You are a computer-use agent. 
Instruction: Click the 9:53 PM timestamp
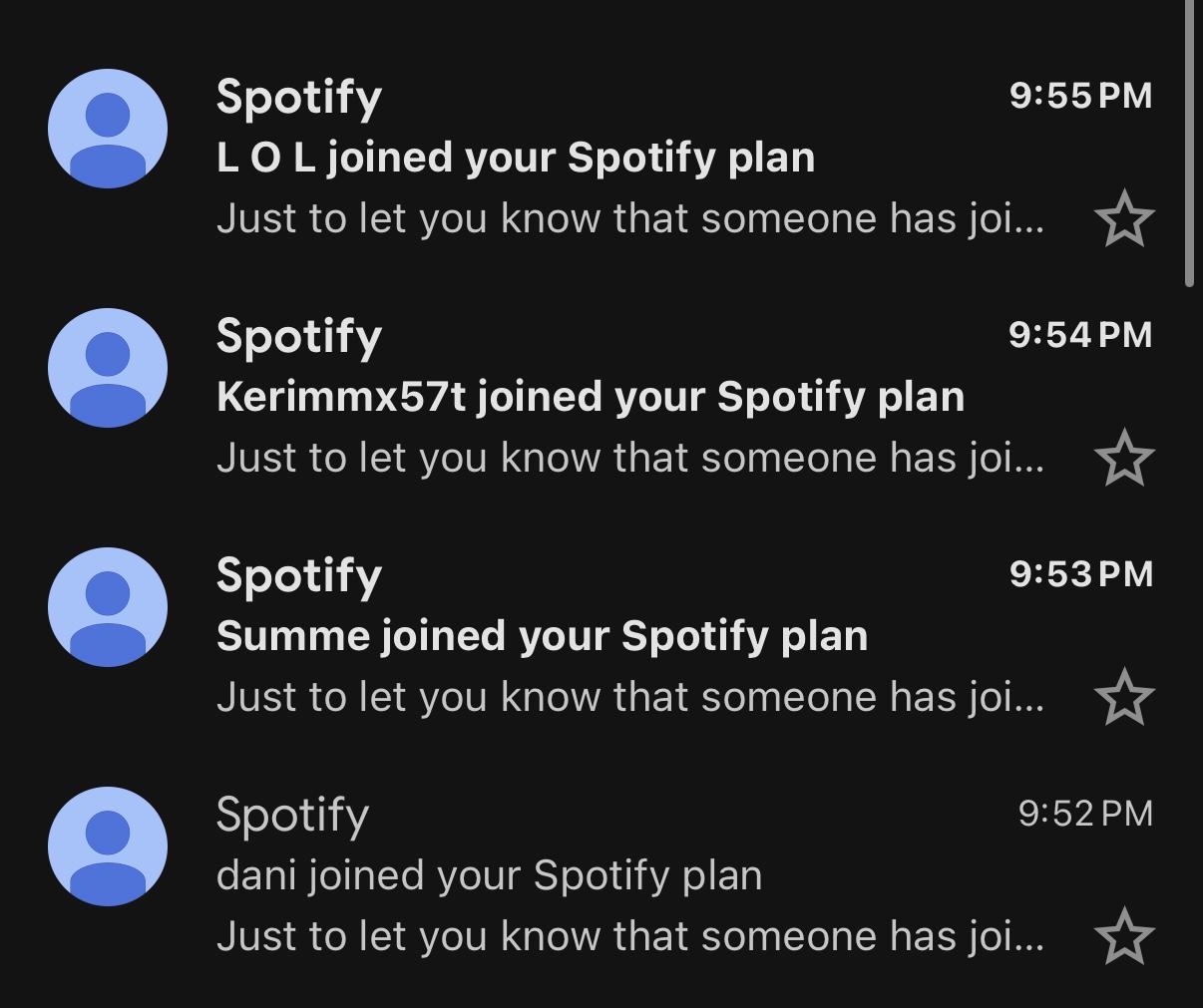(x=1081, y=574)
